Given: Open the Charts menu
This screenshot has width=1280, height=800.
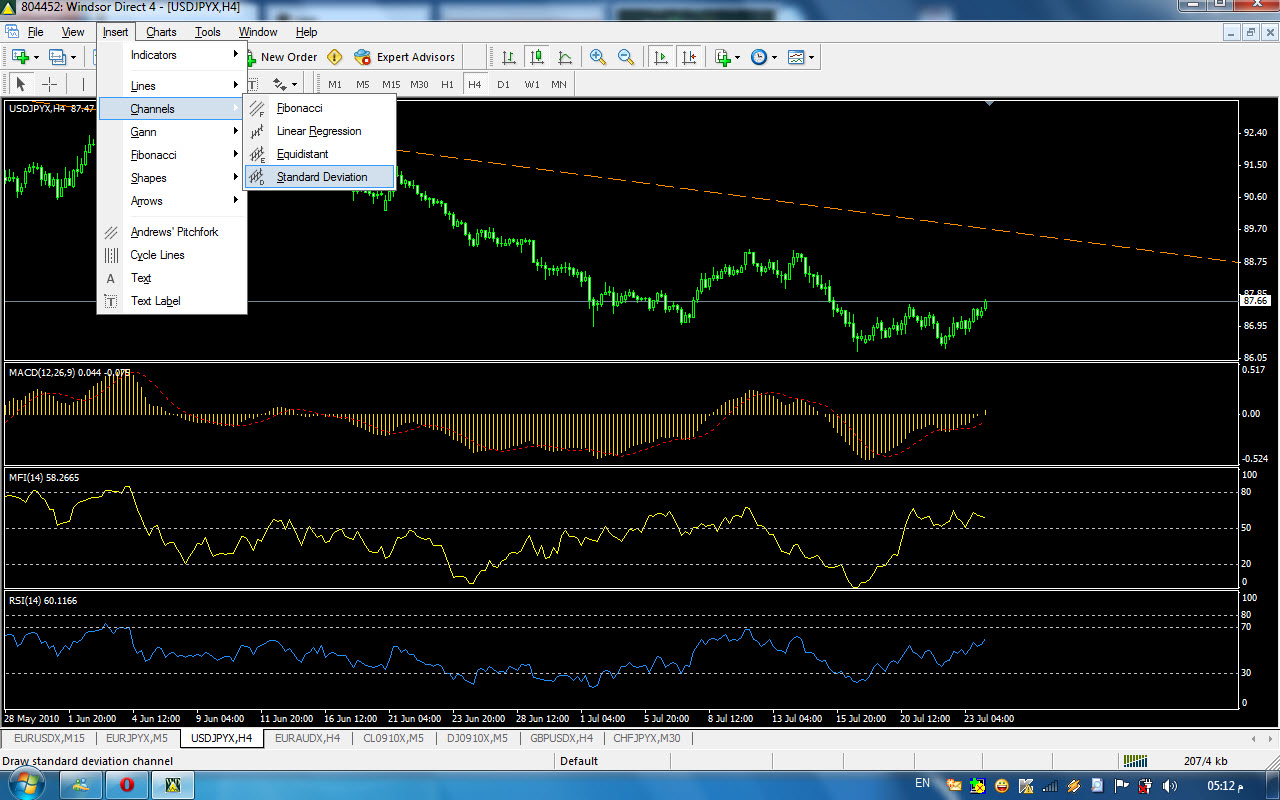Looking at the screenshot, I should coord(161,32).
